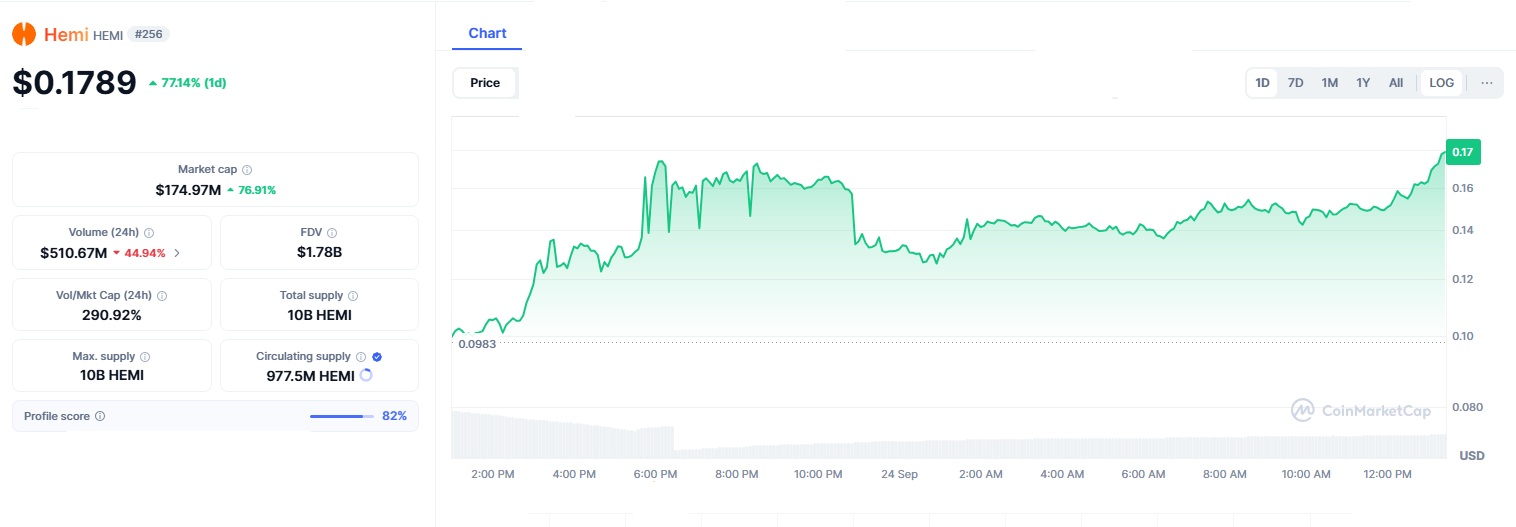The width and height of the screenshot is (1516, 527).
Task: Click the 77.14% (1d) change
Action: (187, 83)
